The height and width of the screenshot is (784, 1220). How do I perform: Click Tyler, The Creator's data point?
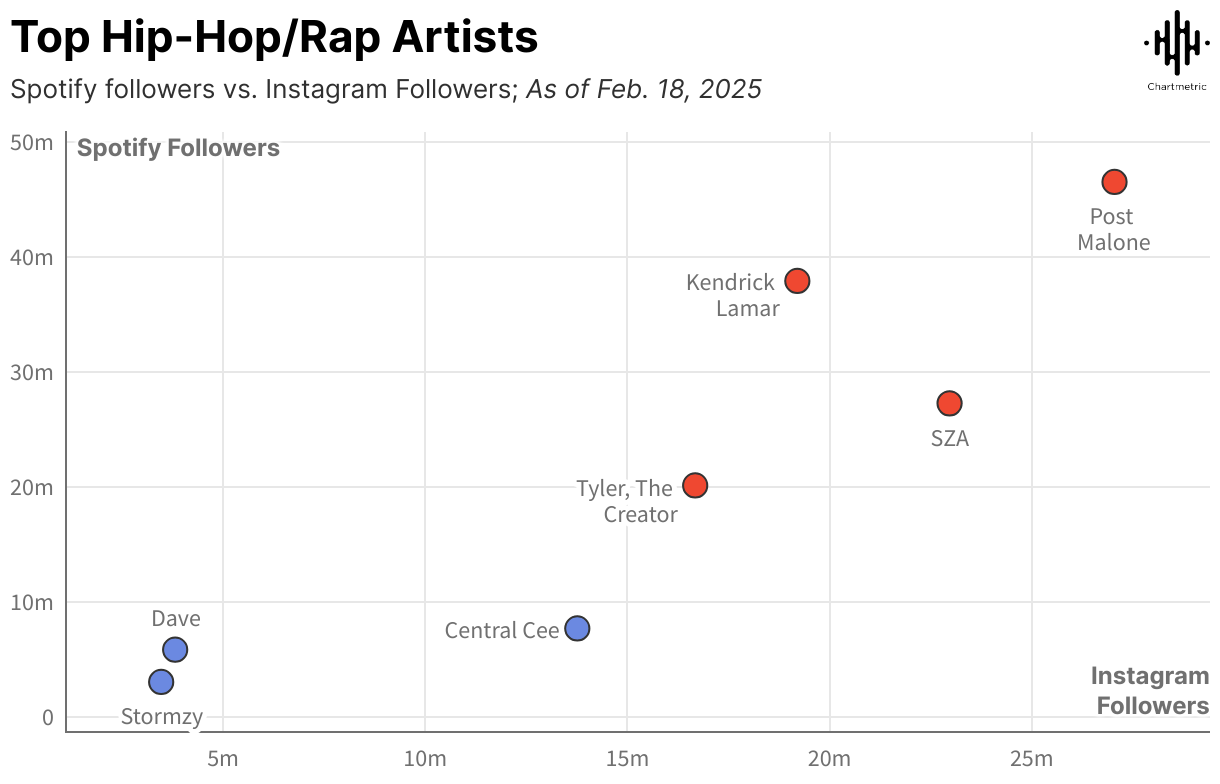(x=695, y=485)
